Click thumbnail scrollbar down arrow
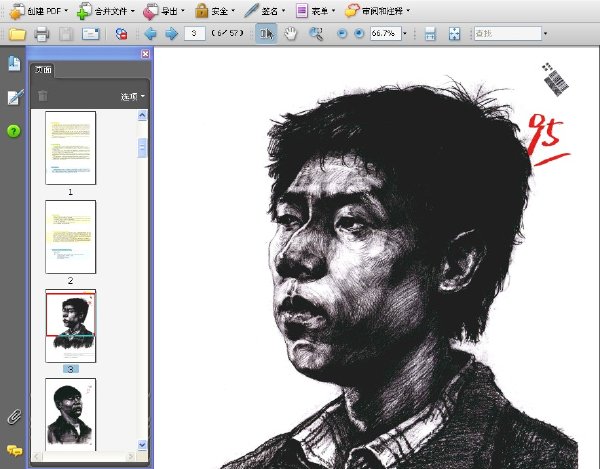Screen dimensions: 600x469 pos(142,445)
